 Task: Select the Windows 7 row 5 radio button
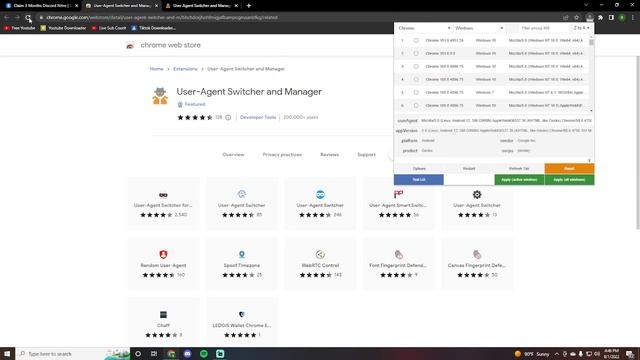[416, 93]
